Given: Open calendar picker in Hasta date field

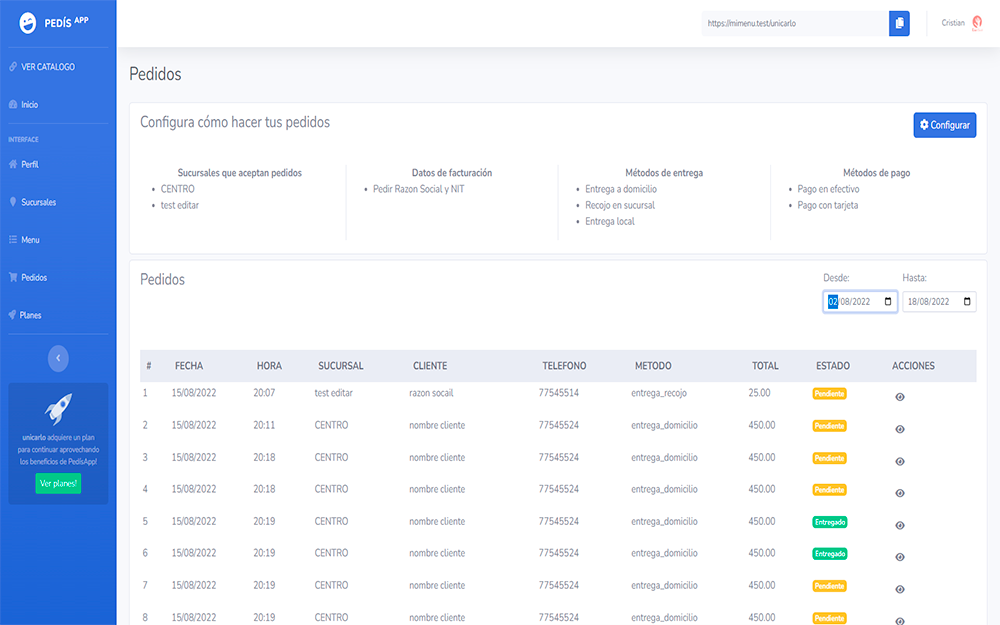Looking at the screenshot, I should click(966, 302).
